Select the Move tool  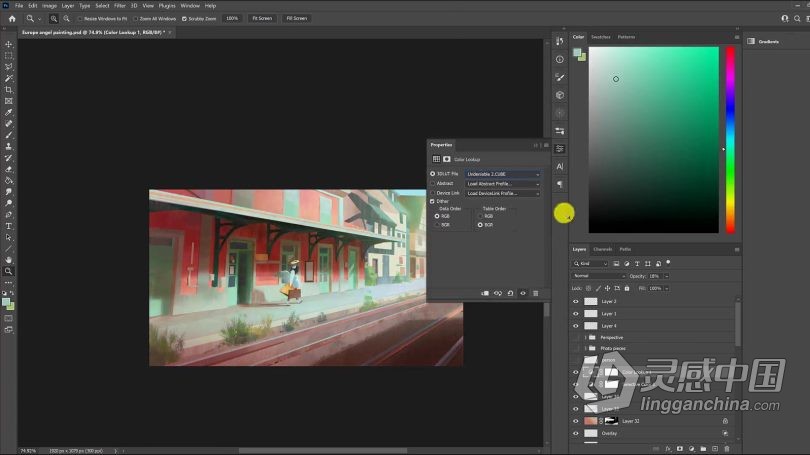[9, 44]
